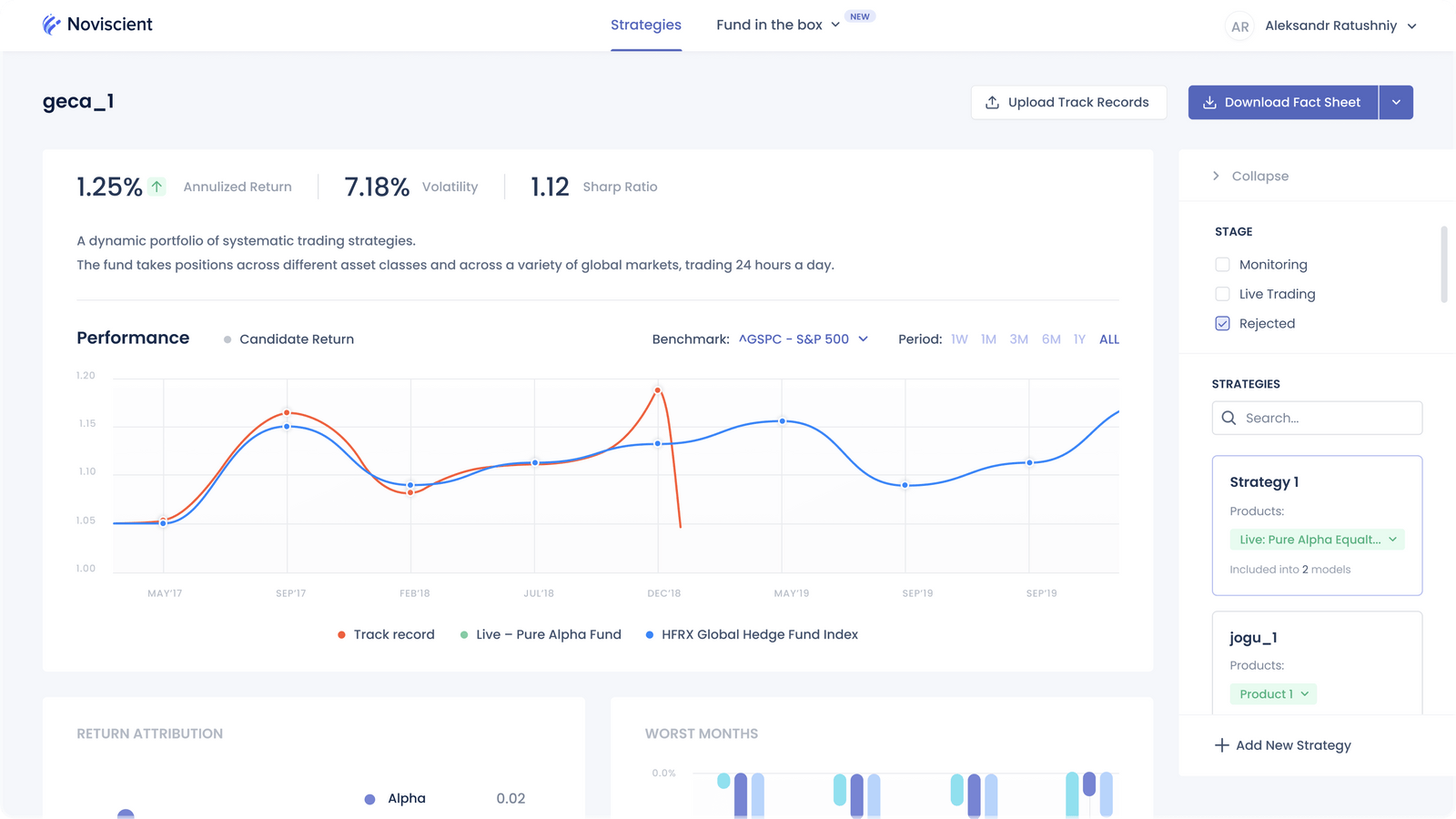This screenshot has width=1456, height=819.
Task: Click the plus icon for Add New Strategy
Action: coord(1221,745)
